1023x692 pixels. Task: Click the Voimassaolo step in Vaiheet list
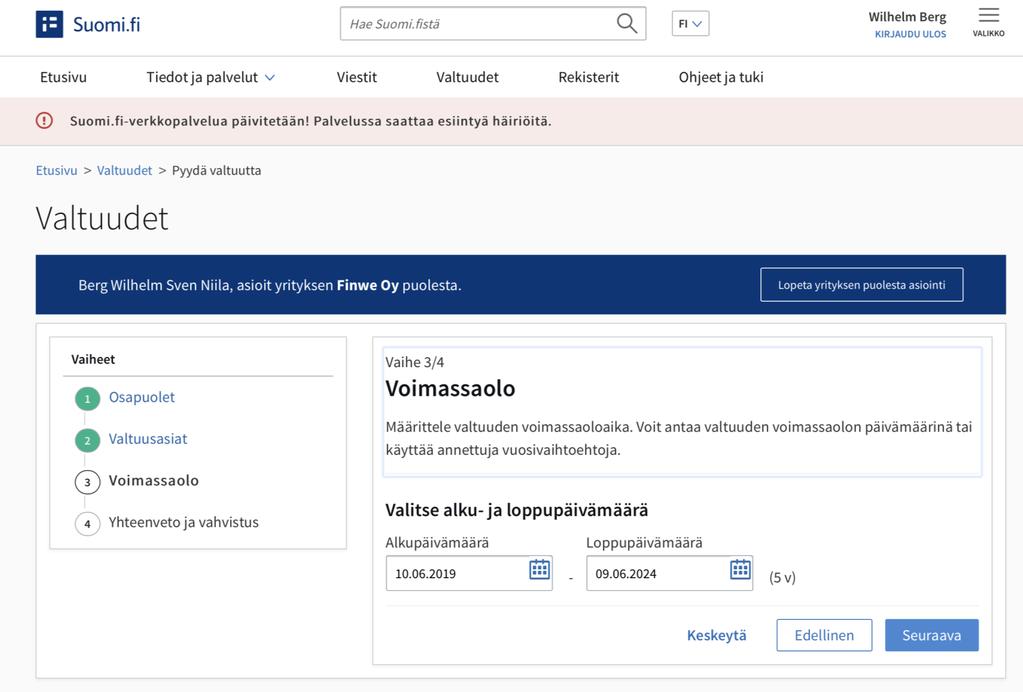click(x=153, y=481)
